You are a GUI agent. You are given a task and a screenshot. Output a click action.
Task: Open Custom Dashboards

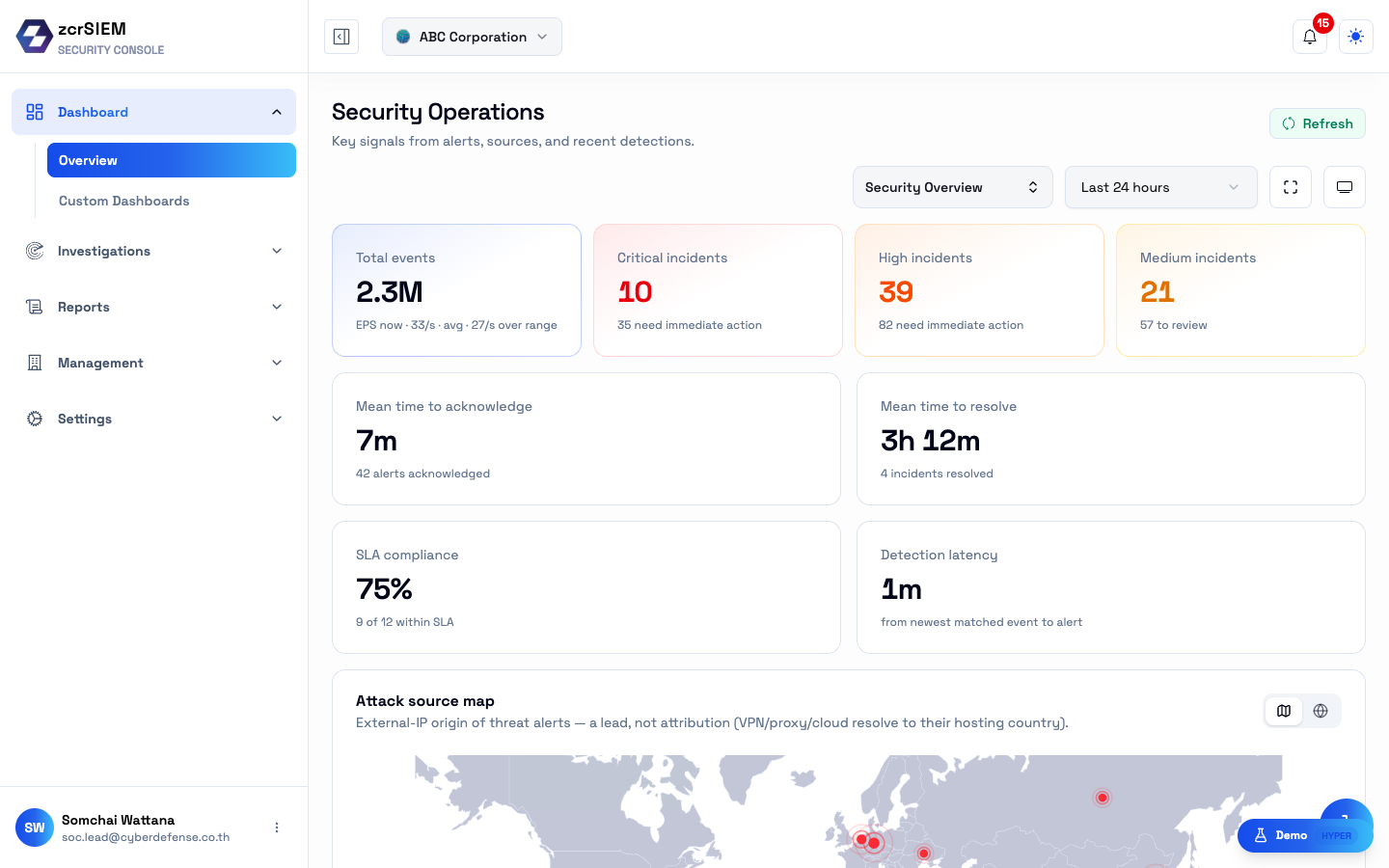tap(172, 201)
